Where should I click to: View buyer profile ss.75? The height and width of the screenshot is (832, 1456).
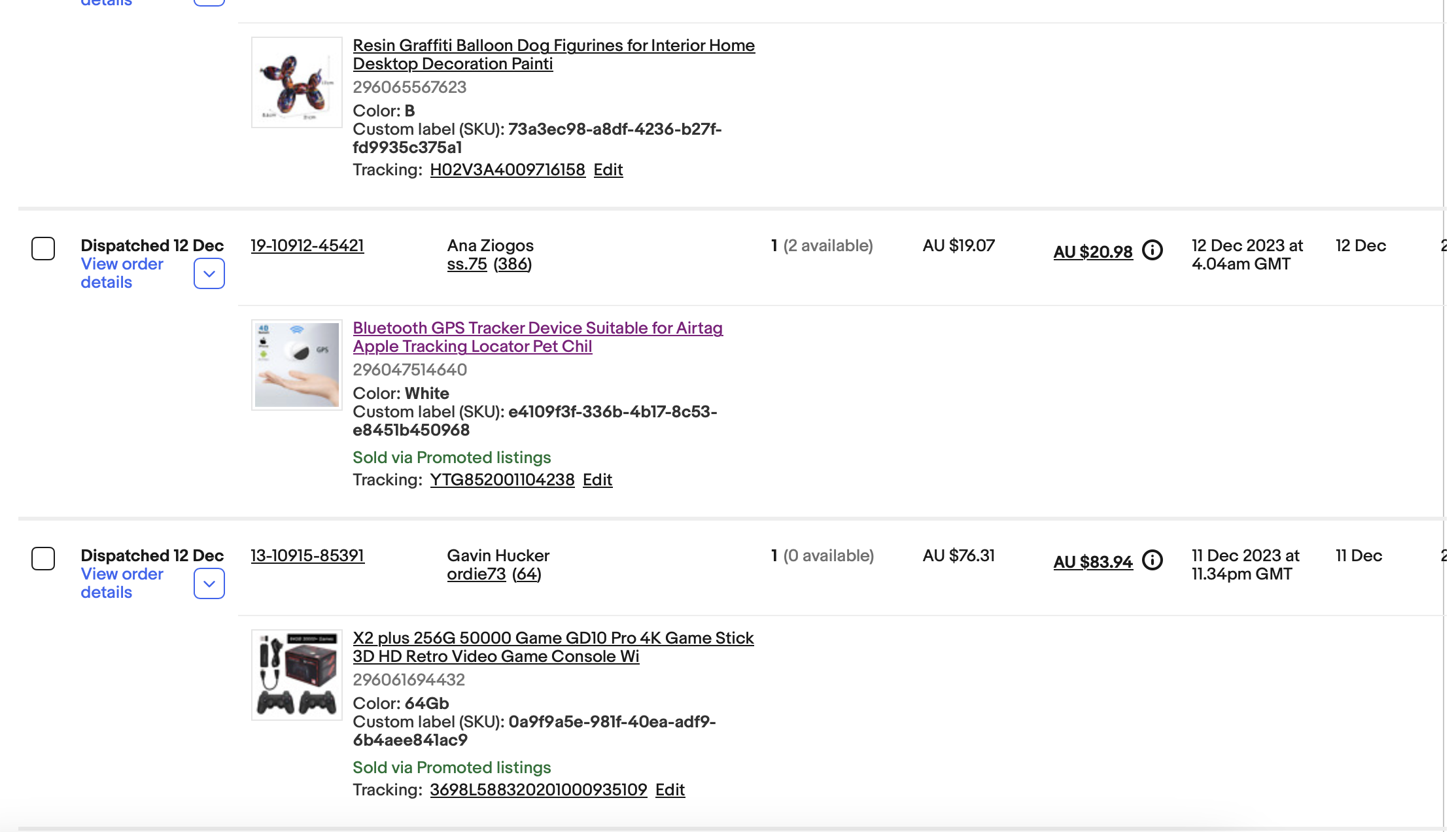pyautogui.click(x=467, y=264)
